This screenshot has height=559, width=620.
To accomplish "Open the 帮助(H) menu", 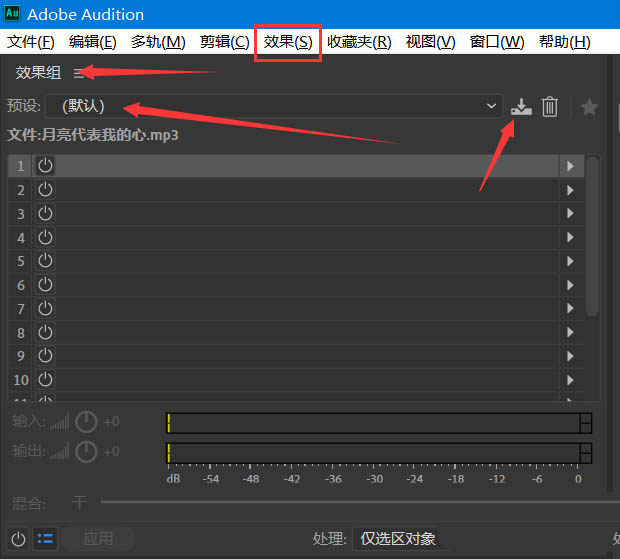I will pyautogui.click(x=565, y=42).
